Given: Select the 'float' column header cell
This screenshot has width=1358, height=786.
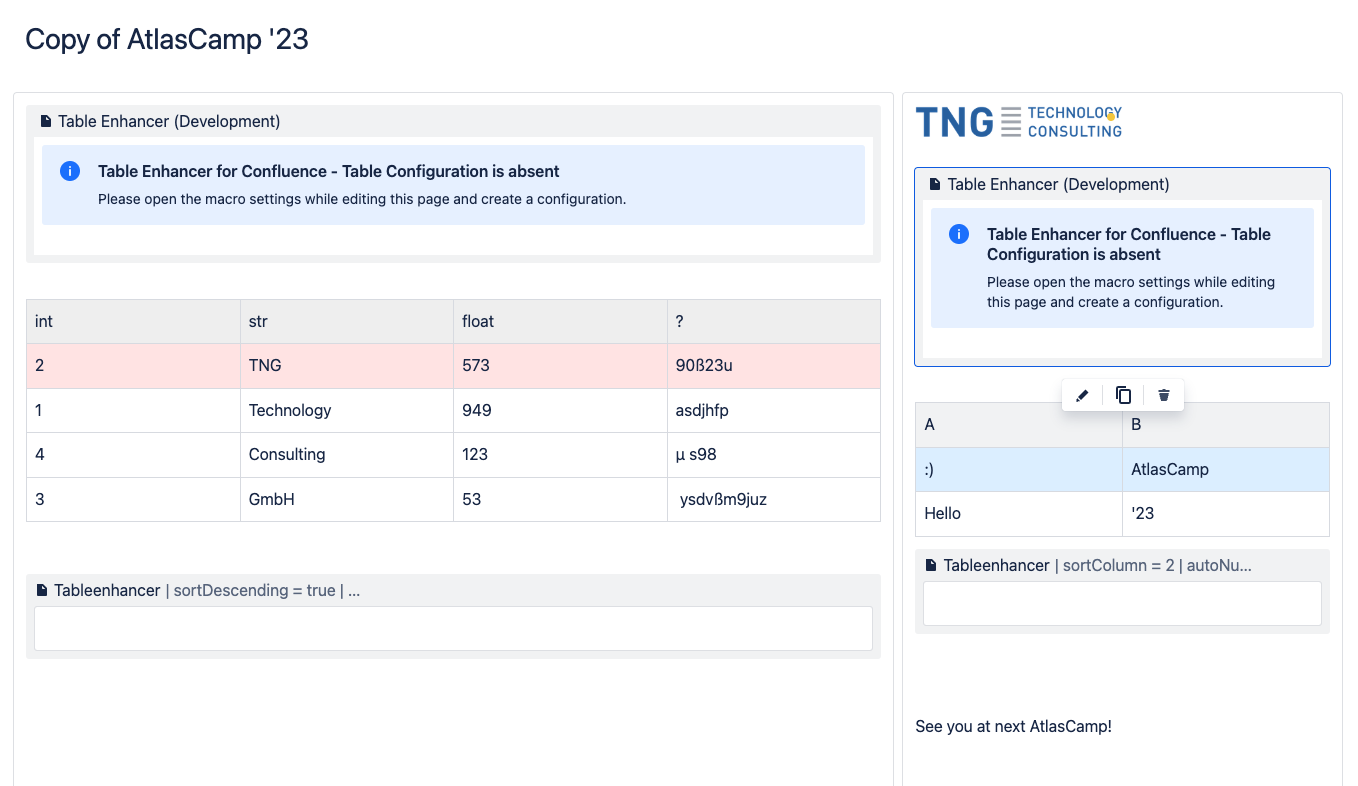Looking at the screenshot, I should point(560,321).
